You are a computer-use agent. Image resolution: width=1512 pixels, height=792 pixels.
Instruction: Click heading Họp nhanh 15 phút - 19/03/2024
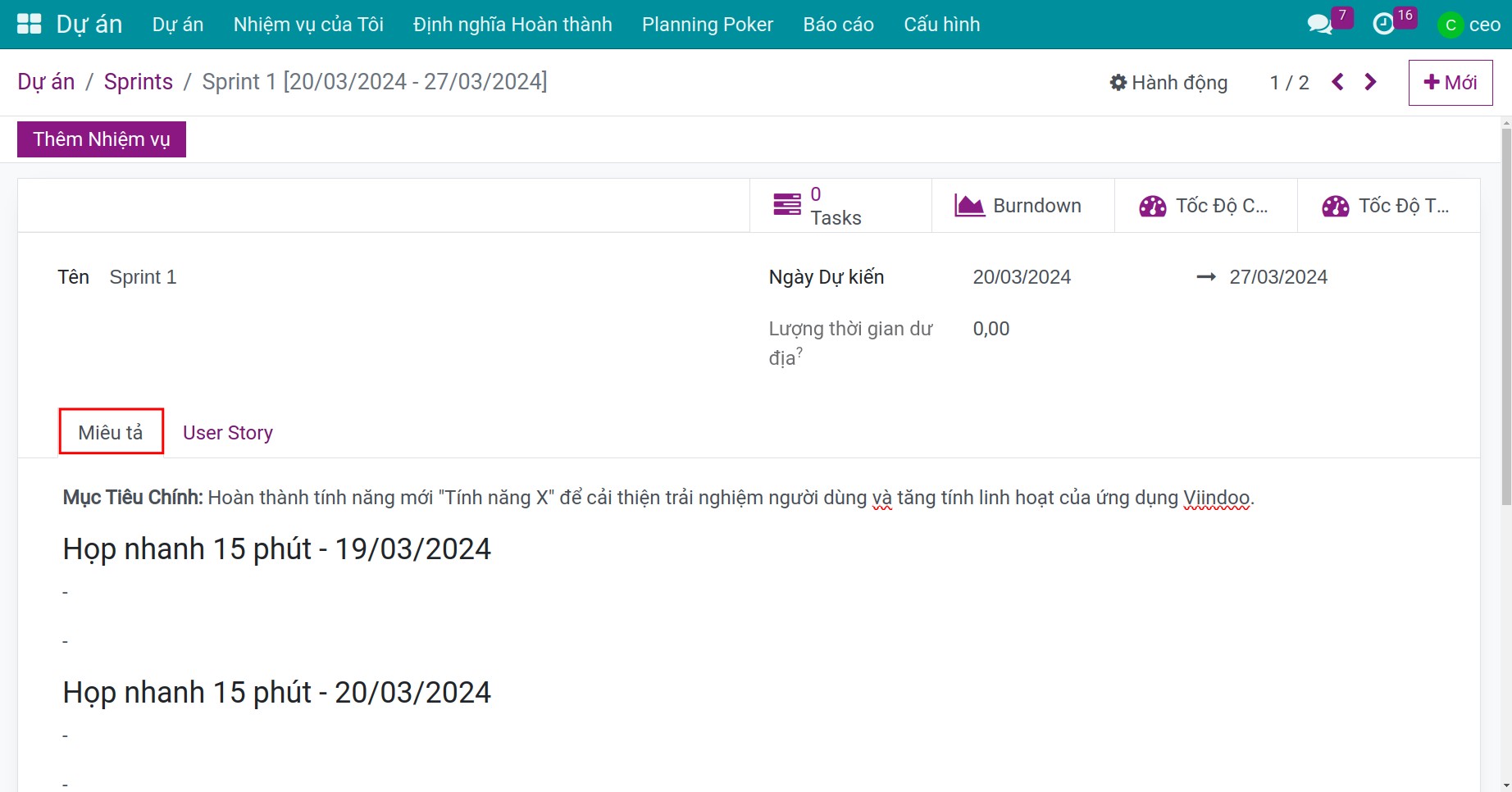277,549
